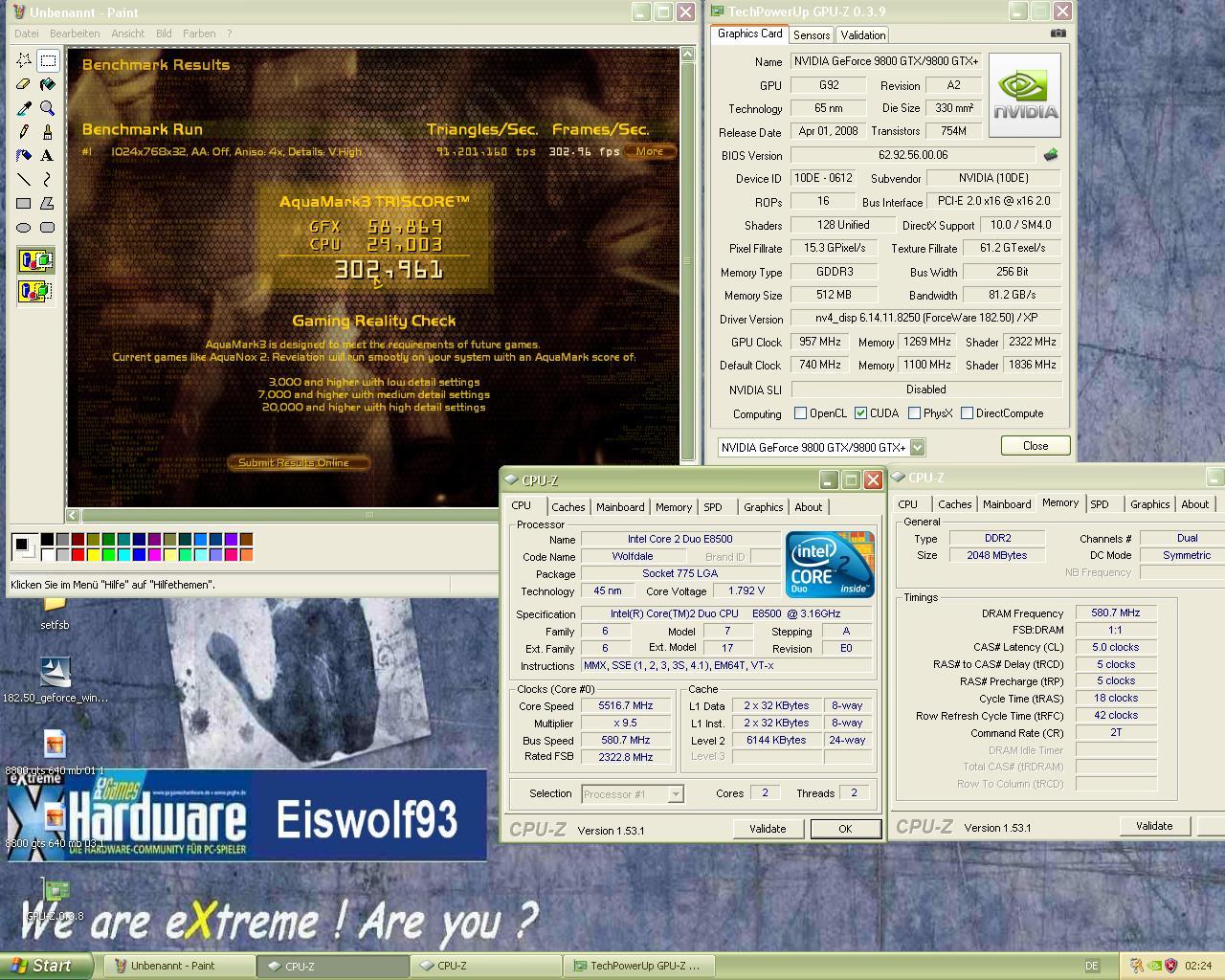Pick the yellow swatch in Paint palette
The image size is (1225, 980).
pos(94,554)
